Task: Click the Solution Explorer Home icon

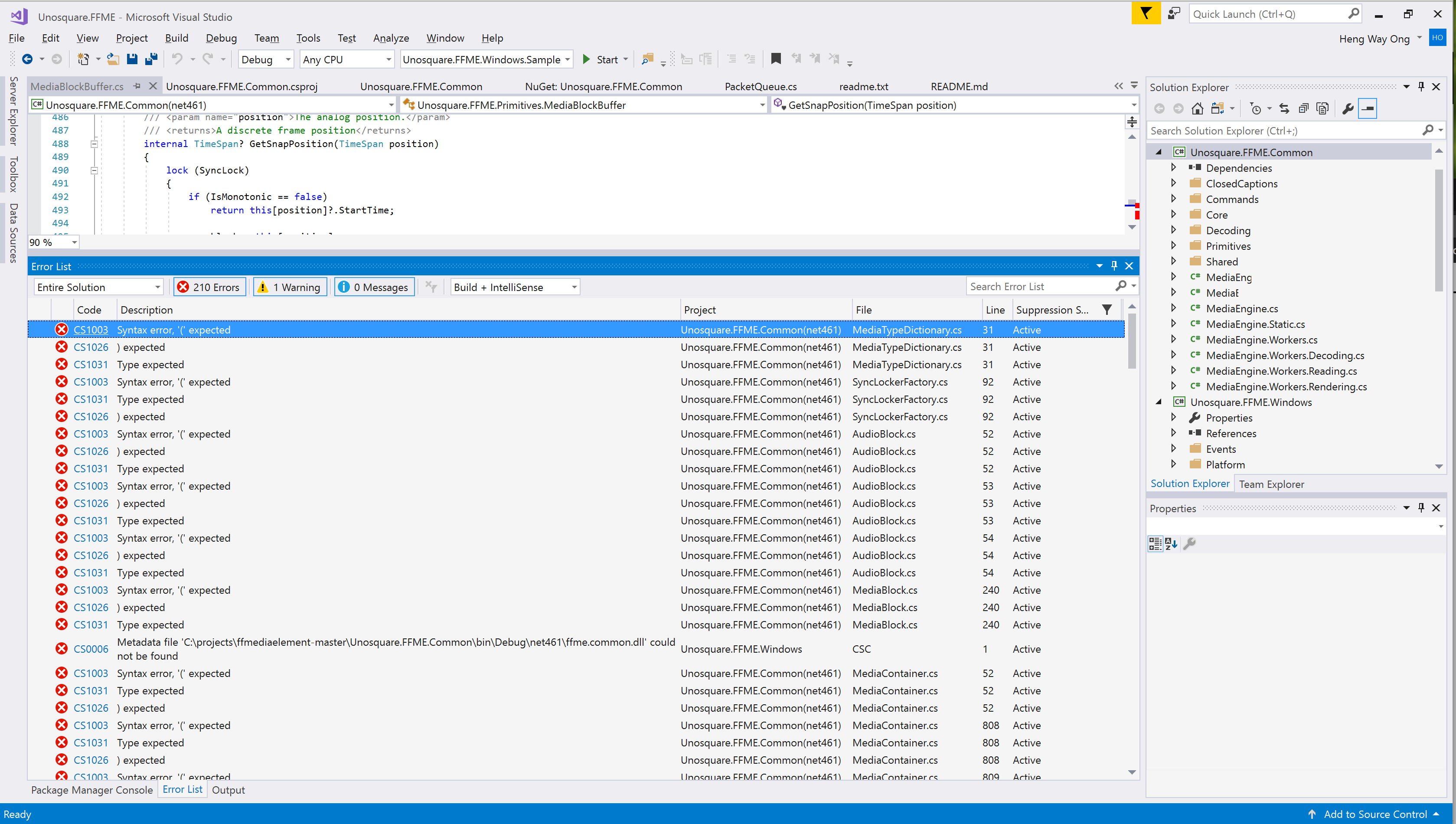Action: coord(1197,108)
